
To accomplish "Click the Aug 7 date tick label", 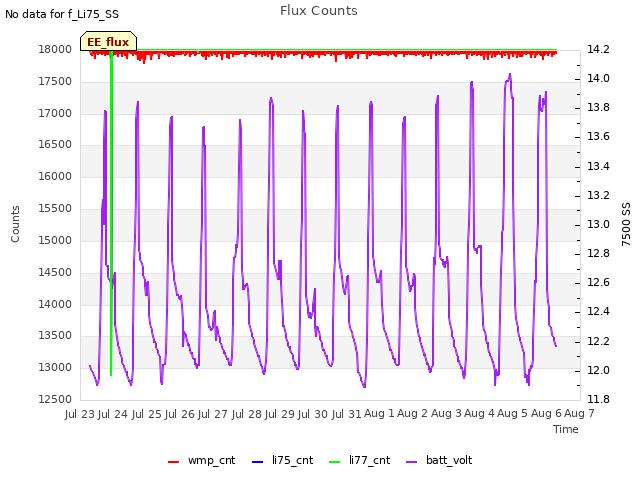I will coord(579,414).
